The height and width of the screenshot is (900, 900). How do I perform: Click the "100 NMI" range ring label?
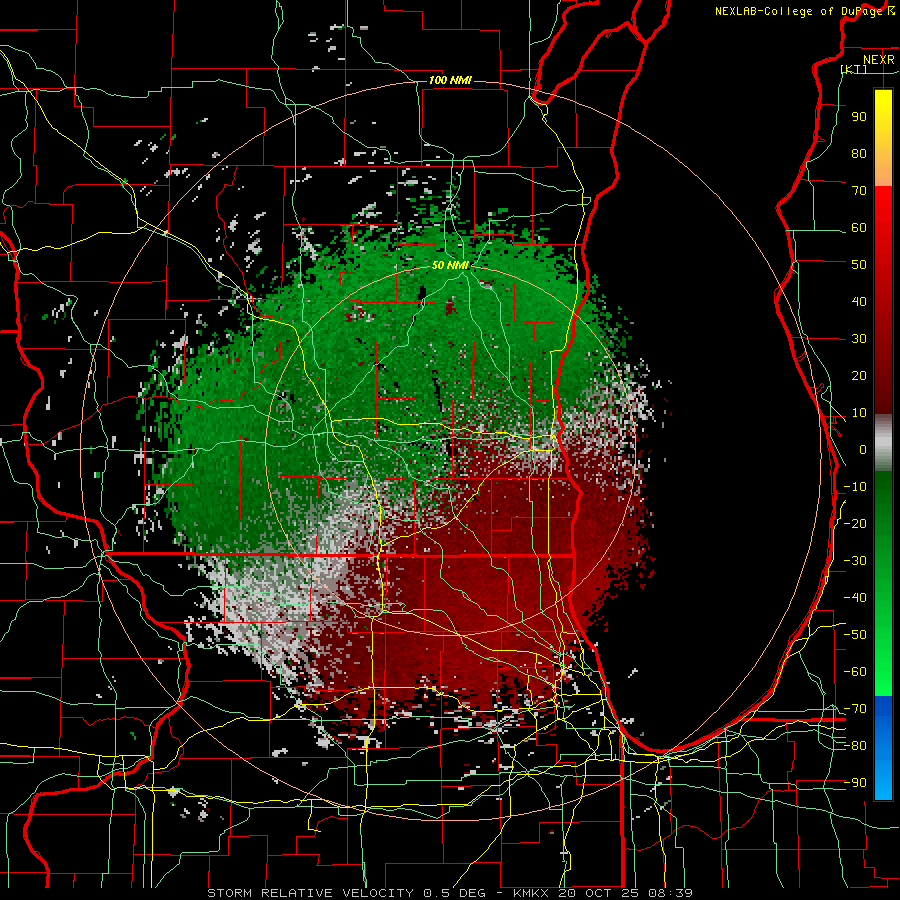(450, 80)
